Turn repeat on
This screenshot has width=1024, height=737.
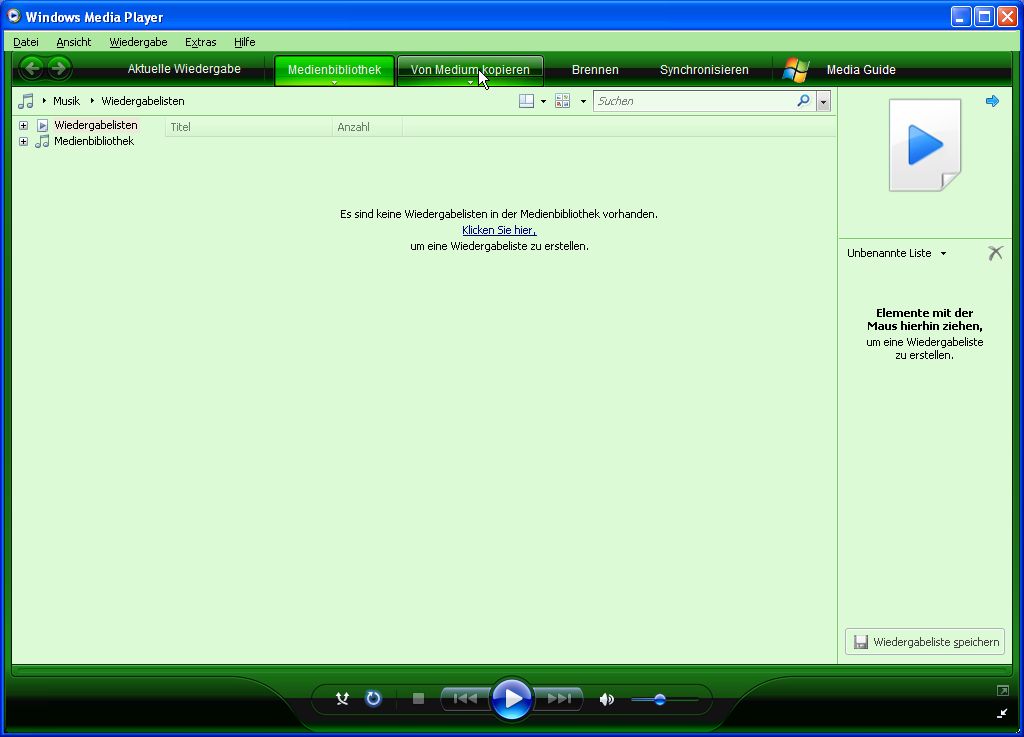[373, 699]
